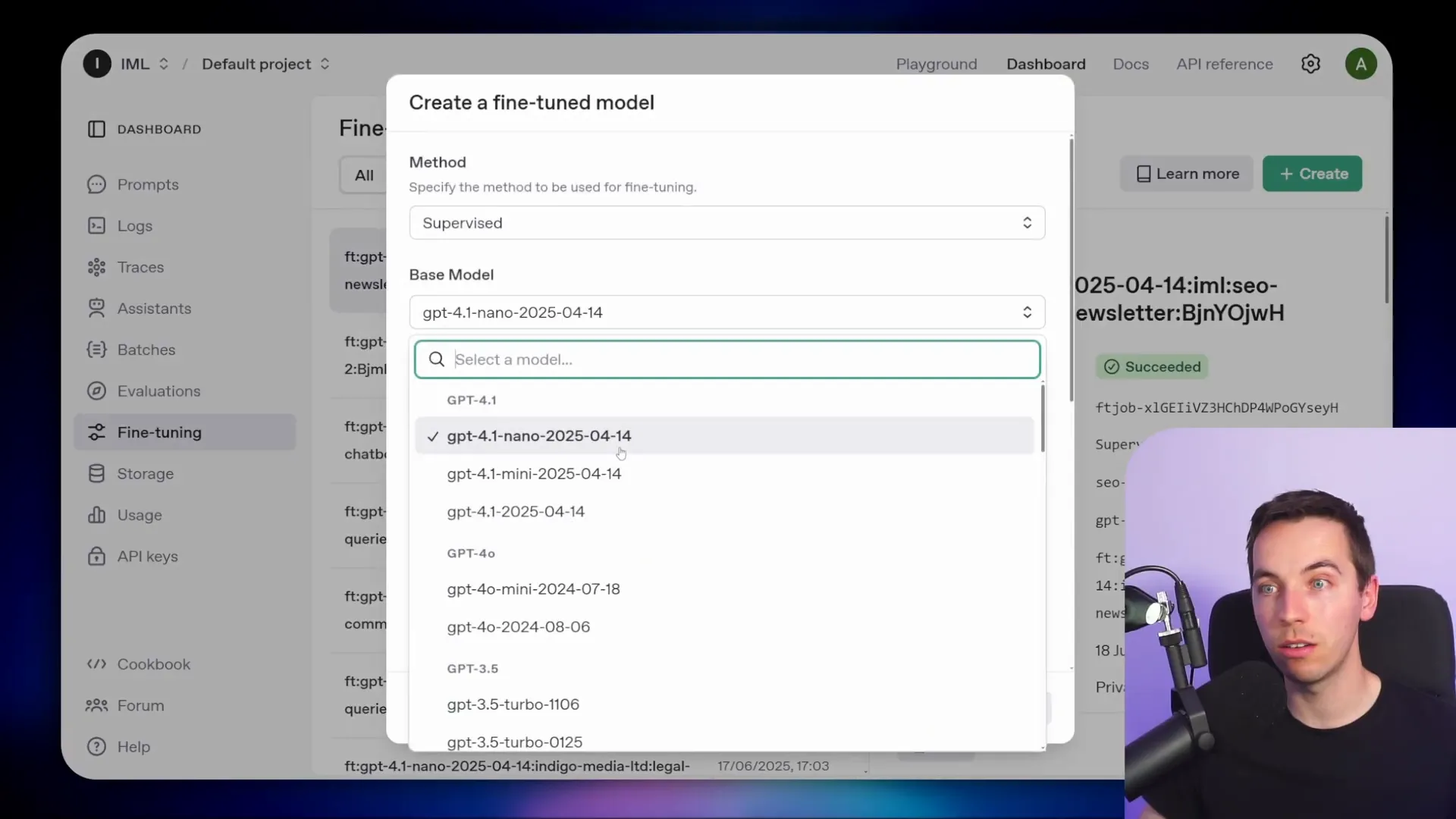This screenshot has width=1456, height=819.
Task: Switch to the Dashboard tab
Action: (x=1046, y=64)
